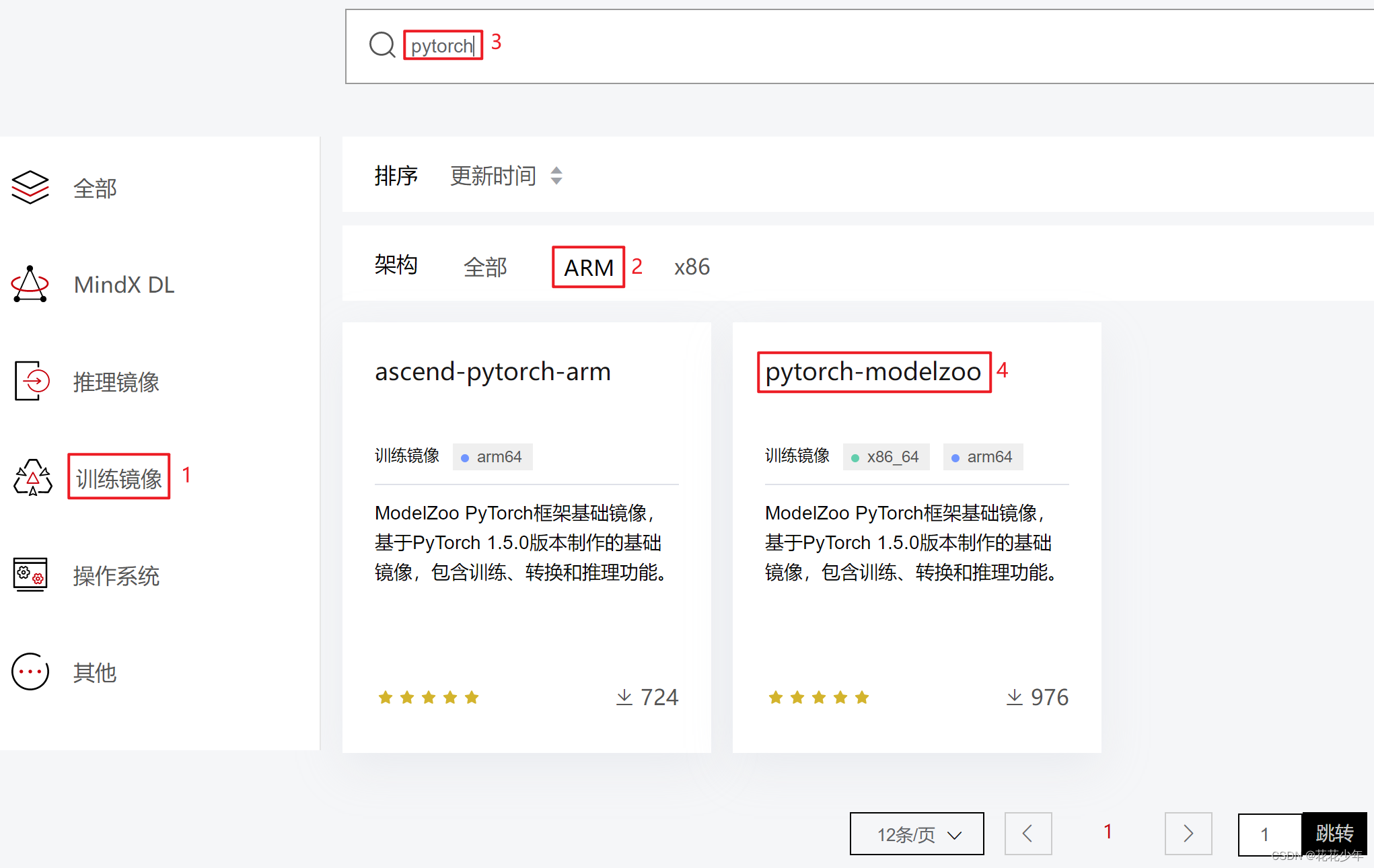The width and height of the screenshot is (1374, 868).
Task: Go to next page with right chevron
Action: tap(1188, 834)
